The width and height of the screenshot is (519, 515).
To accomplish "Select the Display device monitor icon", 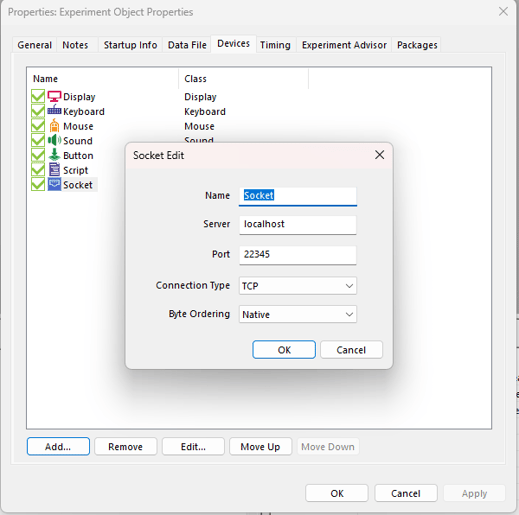I will pyautogui.click(x=54, y=97).
